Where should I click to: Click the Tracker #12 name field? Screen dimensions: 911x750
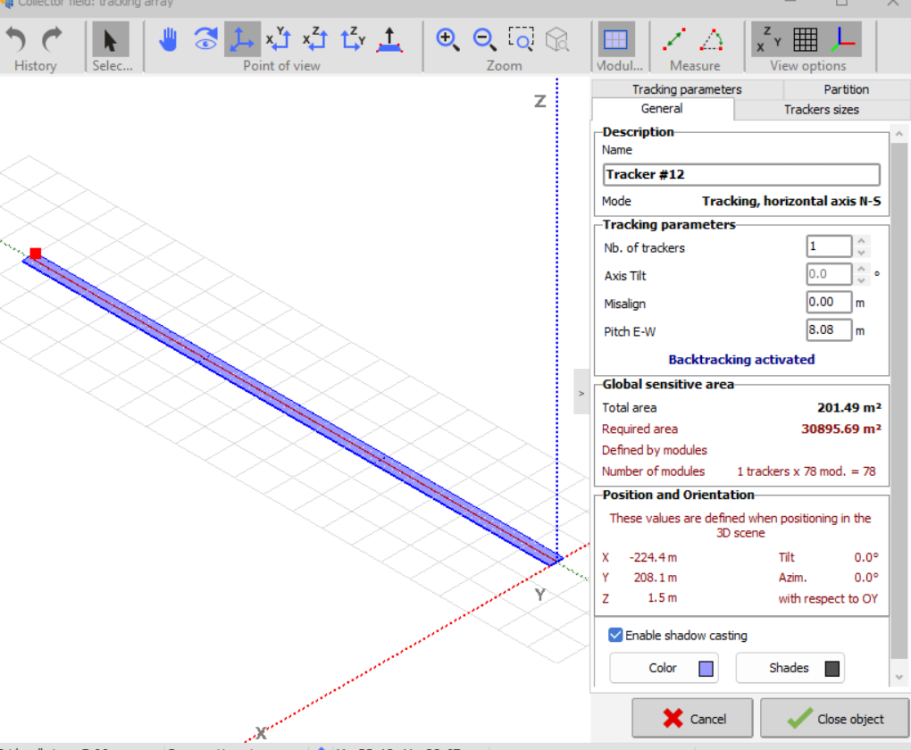[741, 174]
